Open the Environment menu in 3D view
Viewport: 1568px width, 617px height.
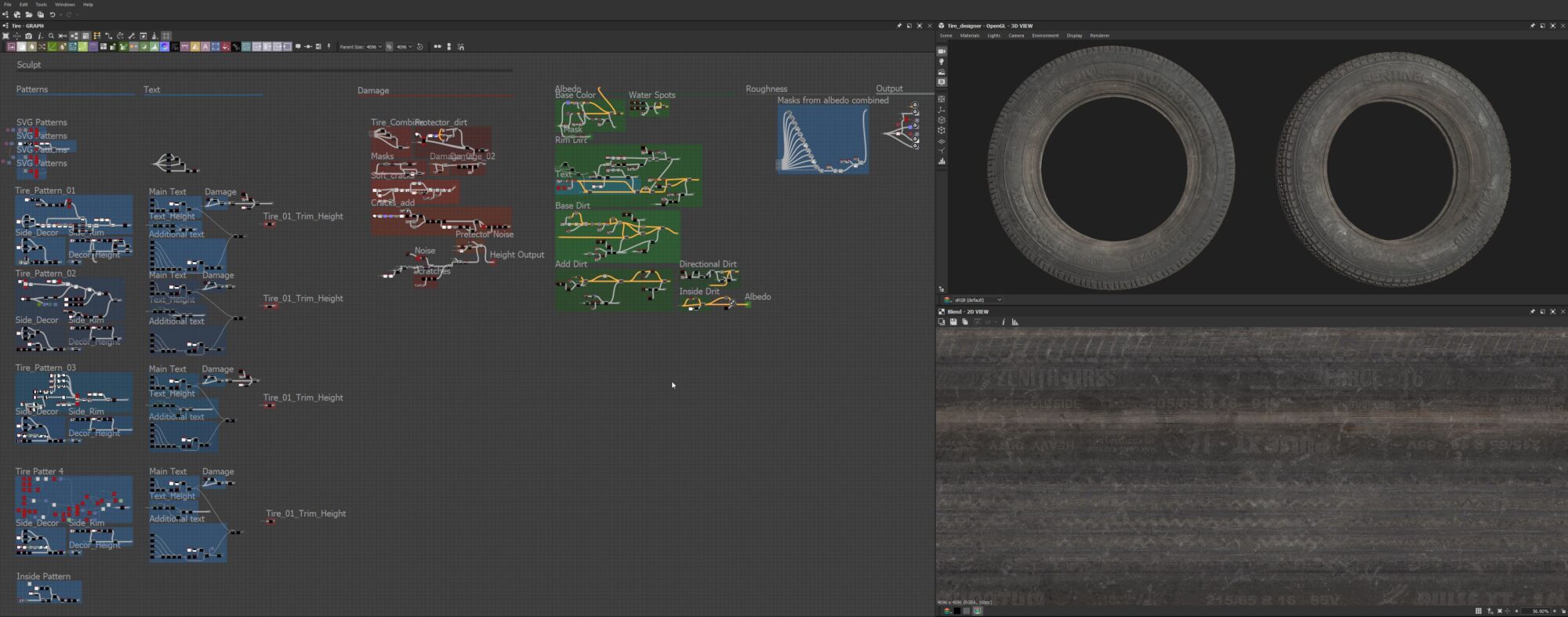click(x=1045, y=35)
